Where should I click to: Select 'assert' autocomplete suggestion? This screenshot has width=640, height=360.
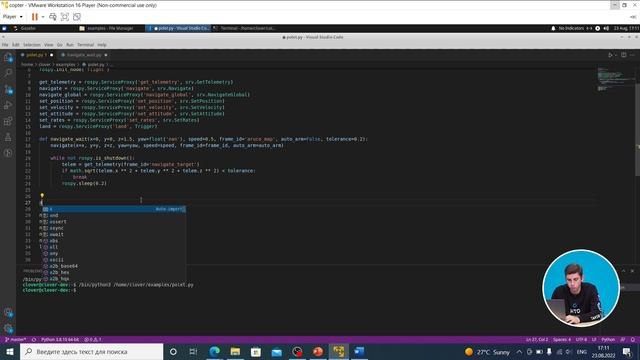point(114,222)
